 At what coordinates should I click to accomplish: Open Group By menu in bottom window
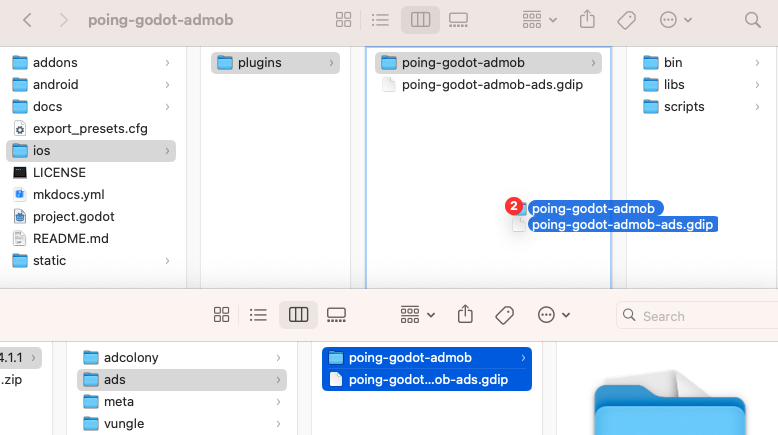(418, 315)
